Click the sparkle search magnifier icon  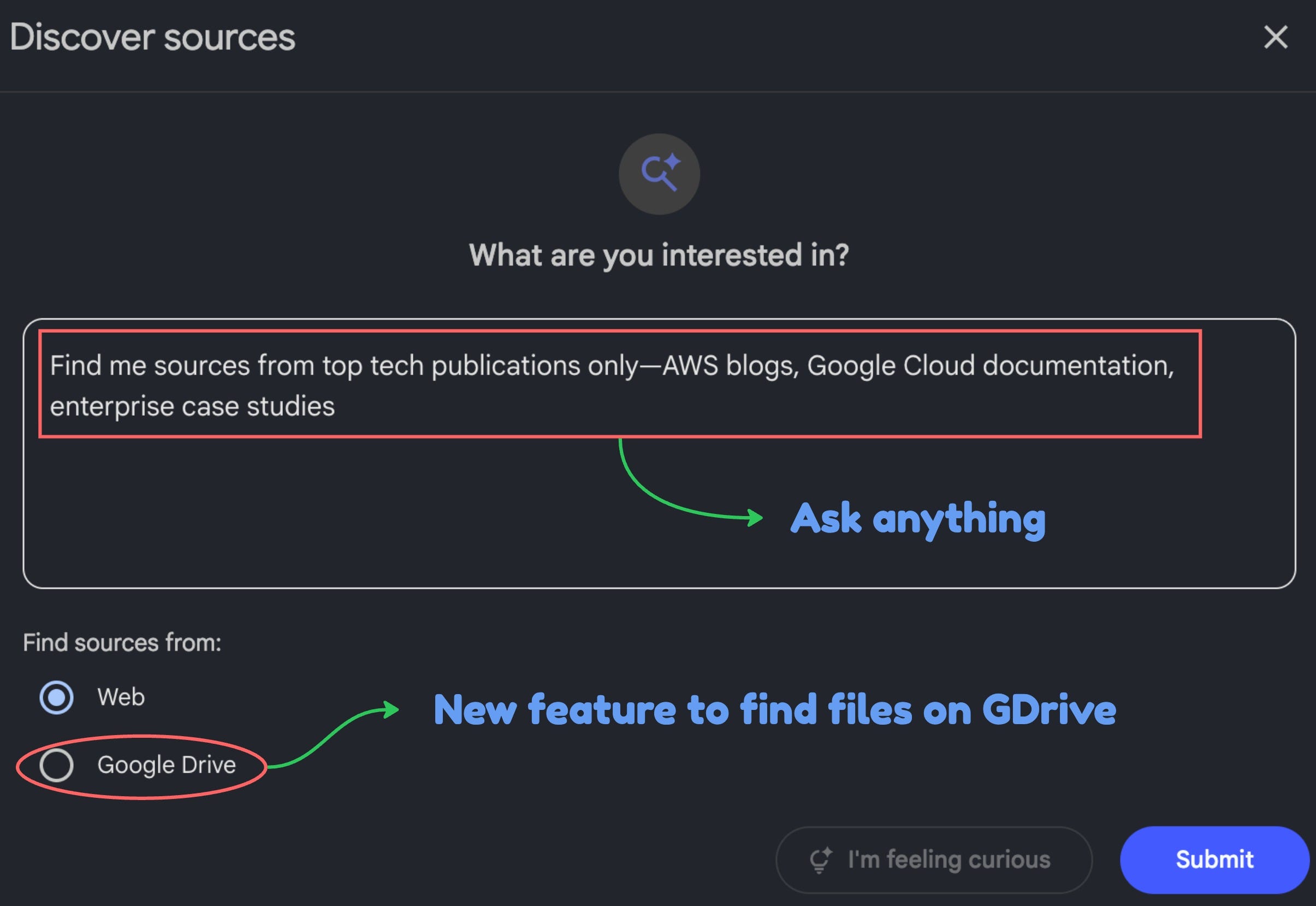[x=659, y=174]
